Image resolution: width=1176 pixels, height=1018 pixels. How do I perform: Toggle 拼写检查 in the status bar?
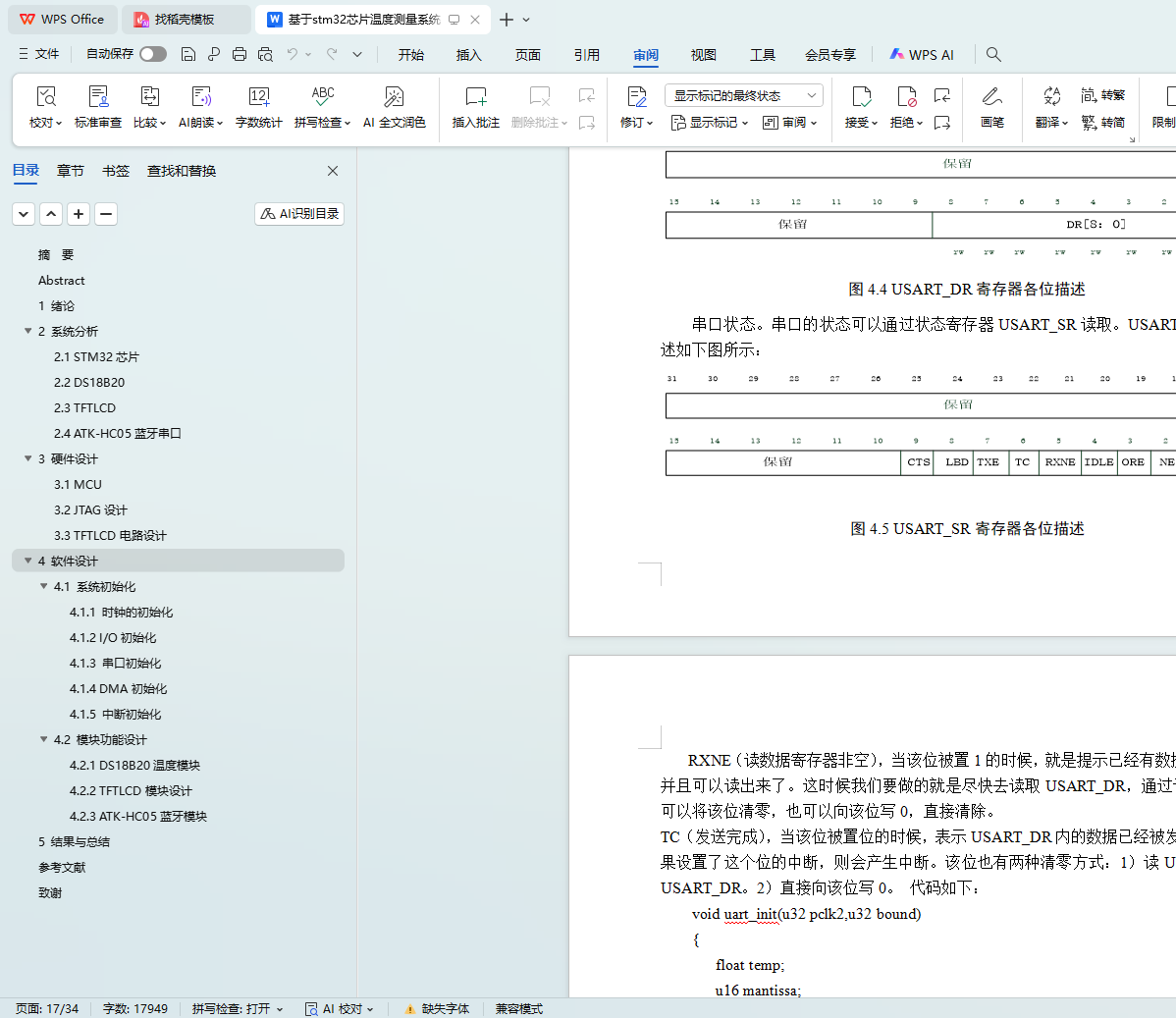click(x=237, y=1008)
